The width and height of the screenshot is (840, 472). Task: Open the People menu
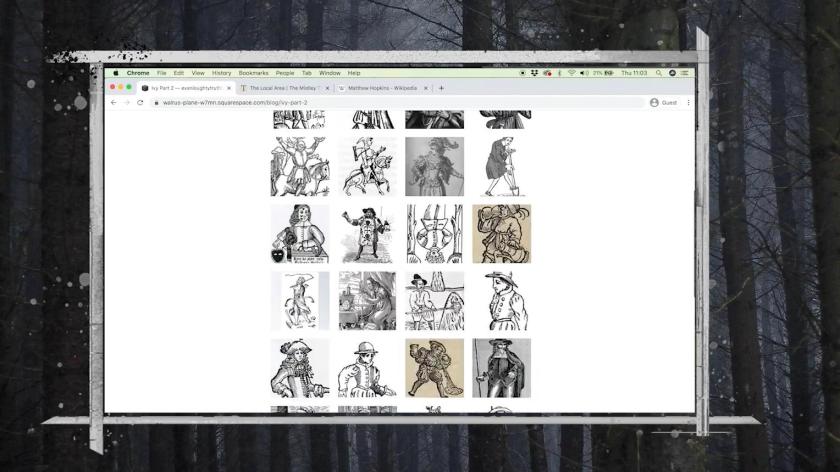tap(285, 73)
